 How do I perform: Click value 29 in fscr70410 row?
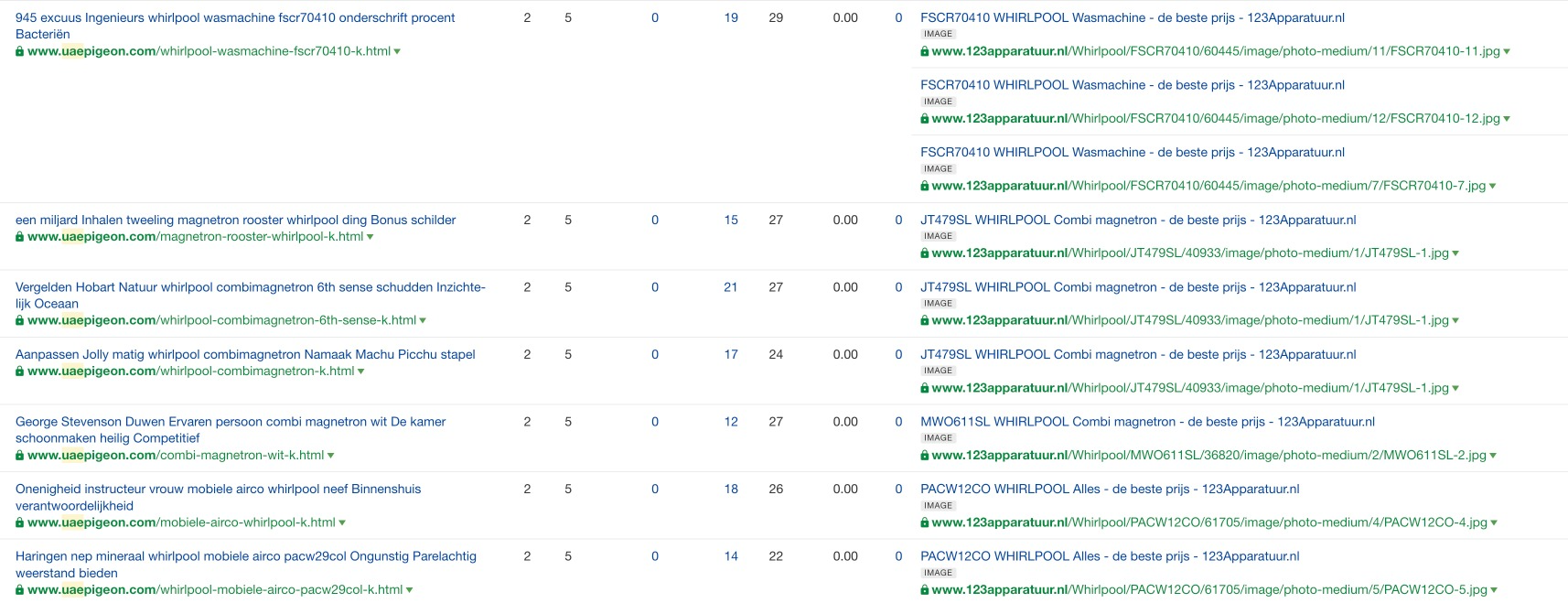coord(776,17)
